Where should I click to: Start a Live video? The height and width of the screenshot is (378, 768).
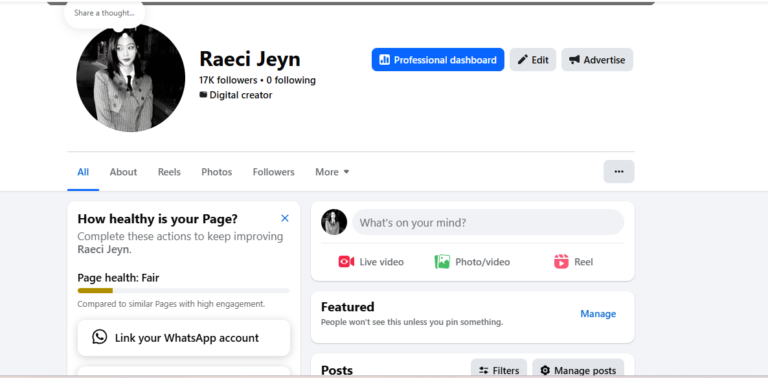coord(371,262)
